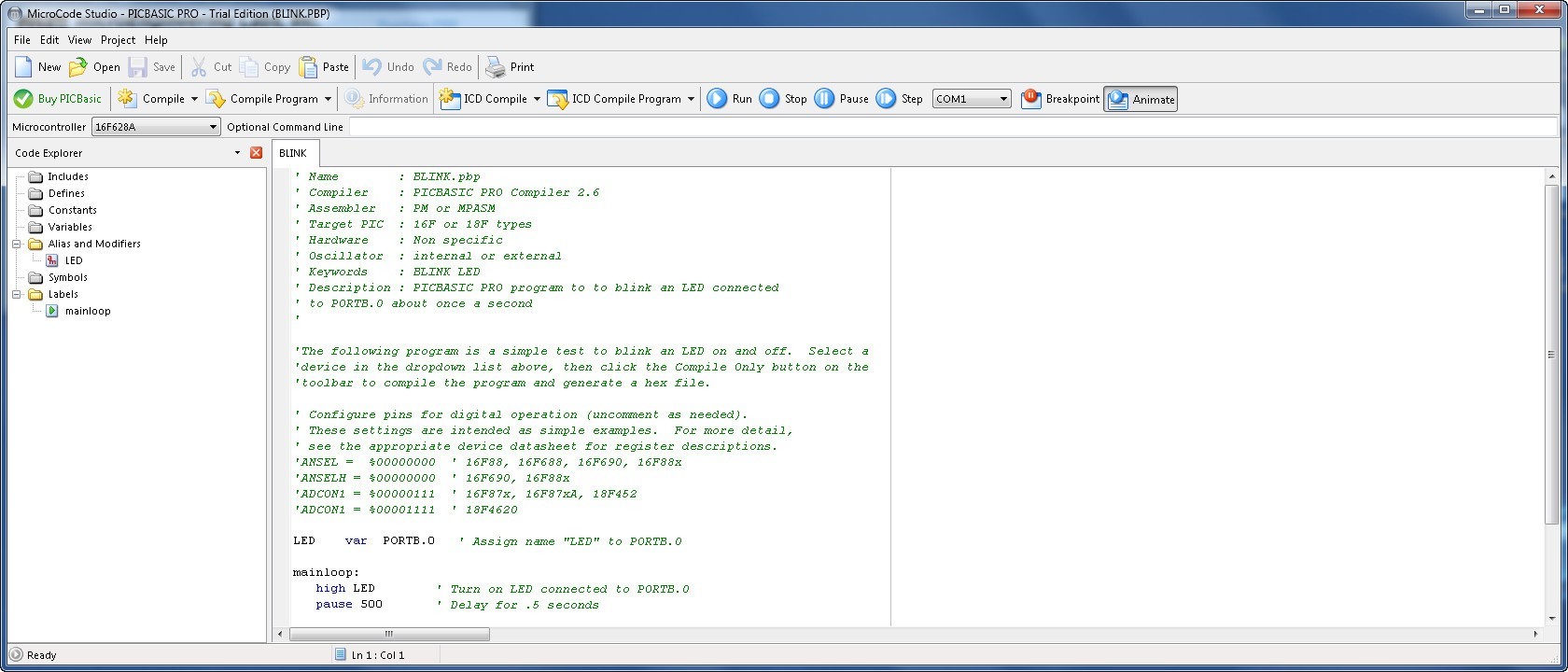Screen dimensions: 1568x672
Task: Stop the running program
Action: tap(782, 99)
